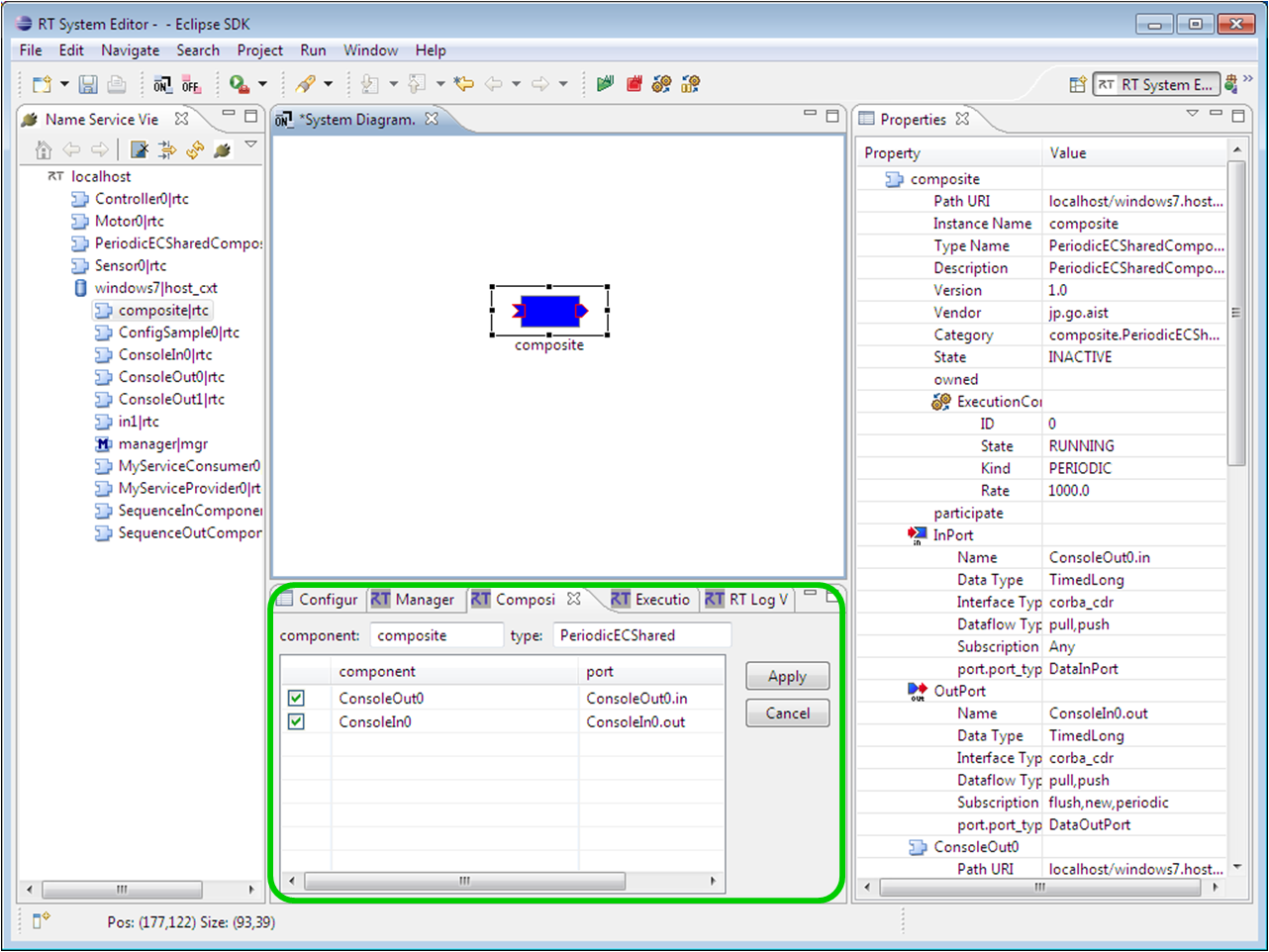Viewport: 1269px width, 952px height.
Task: Open the Back navigation history dropdown
Action: coord(516,84)
